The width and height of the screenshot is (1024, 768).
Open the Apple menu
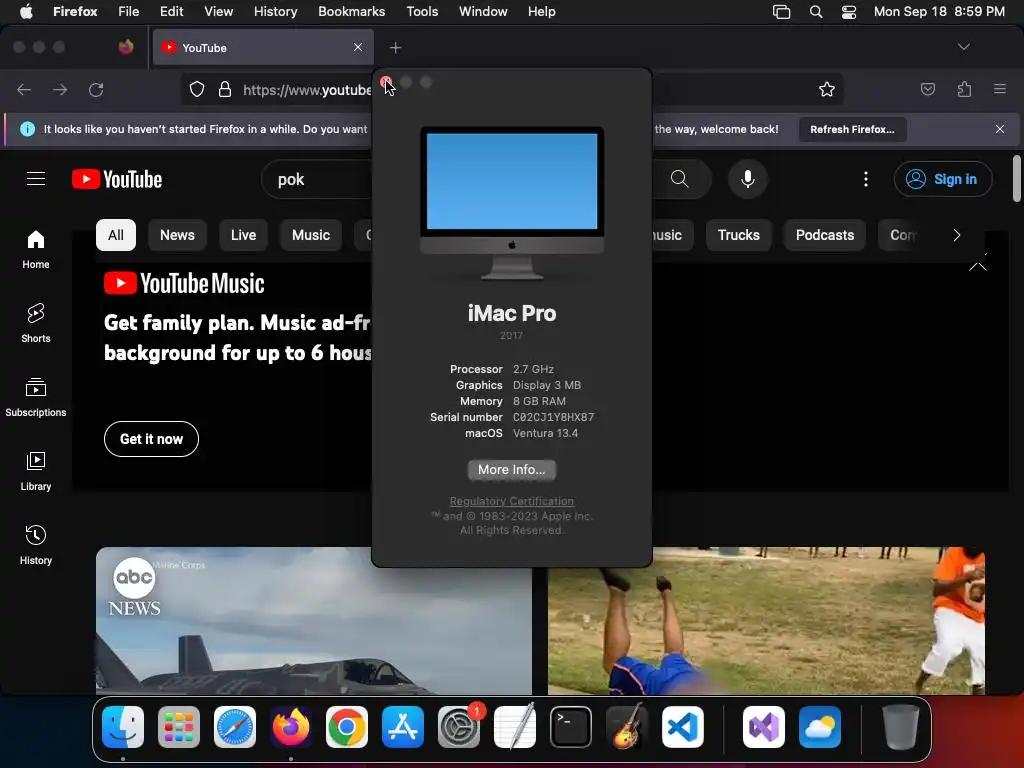[26, 12]
